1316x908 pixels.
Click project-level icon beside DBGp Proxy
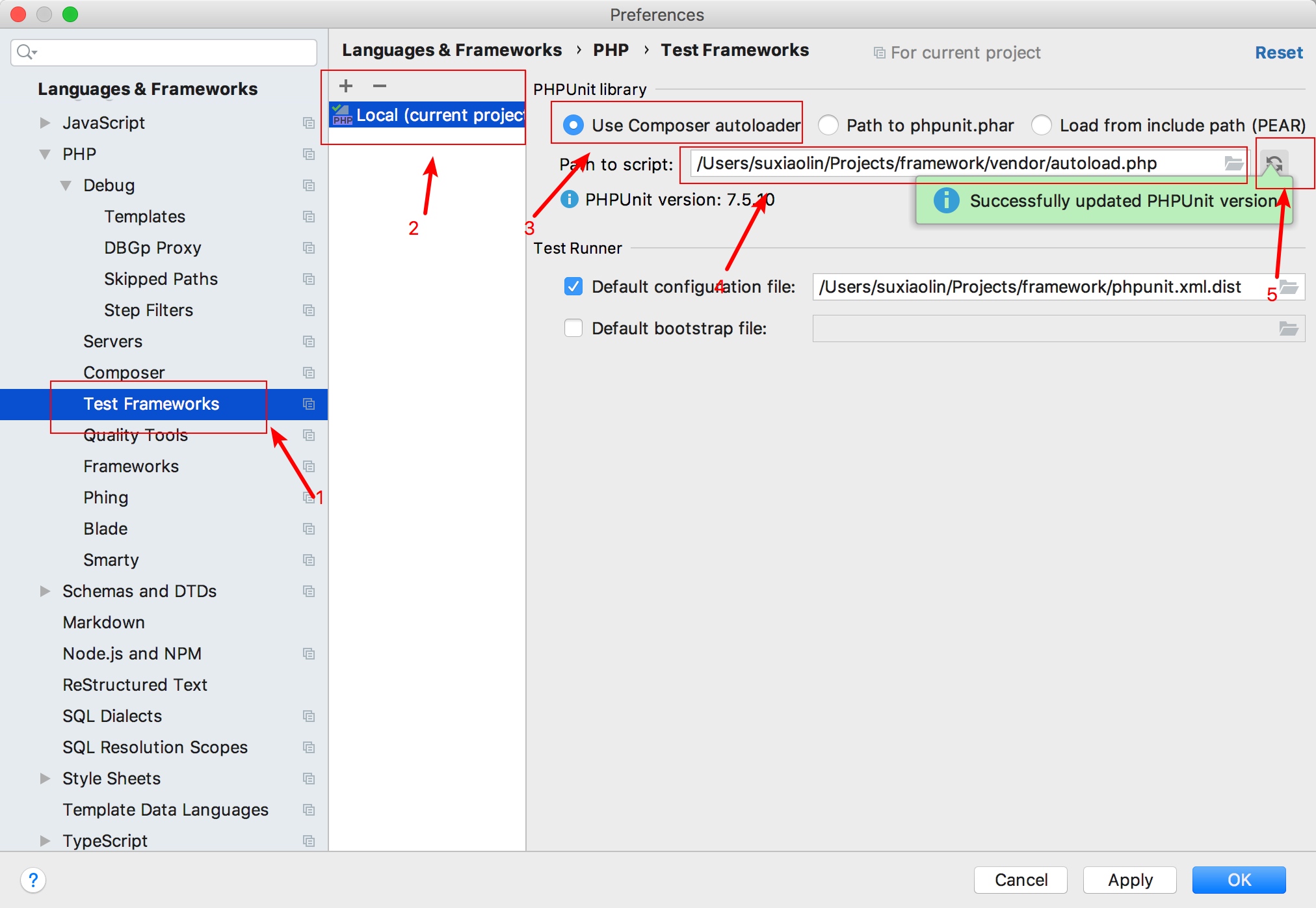pos(309,248)
